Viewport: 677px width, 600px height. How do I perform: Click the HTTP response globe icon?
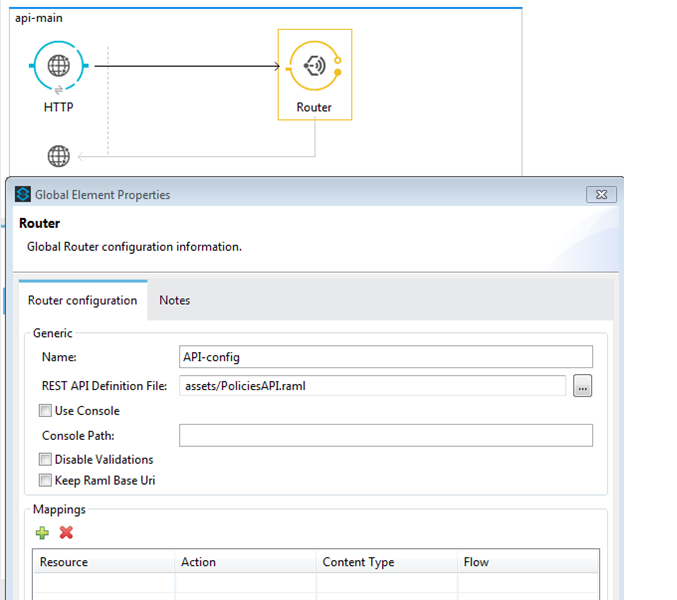point(58,156)
